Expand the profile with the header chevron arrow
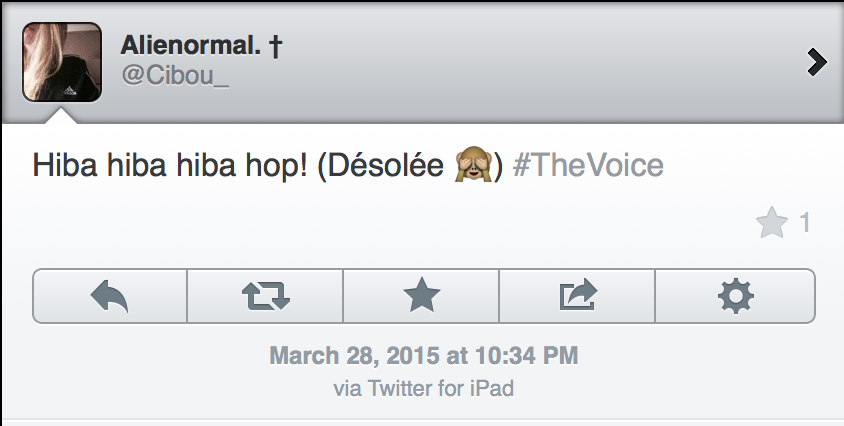844x426 pixels. point(817,63)
